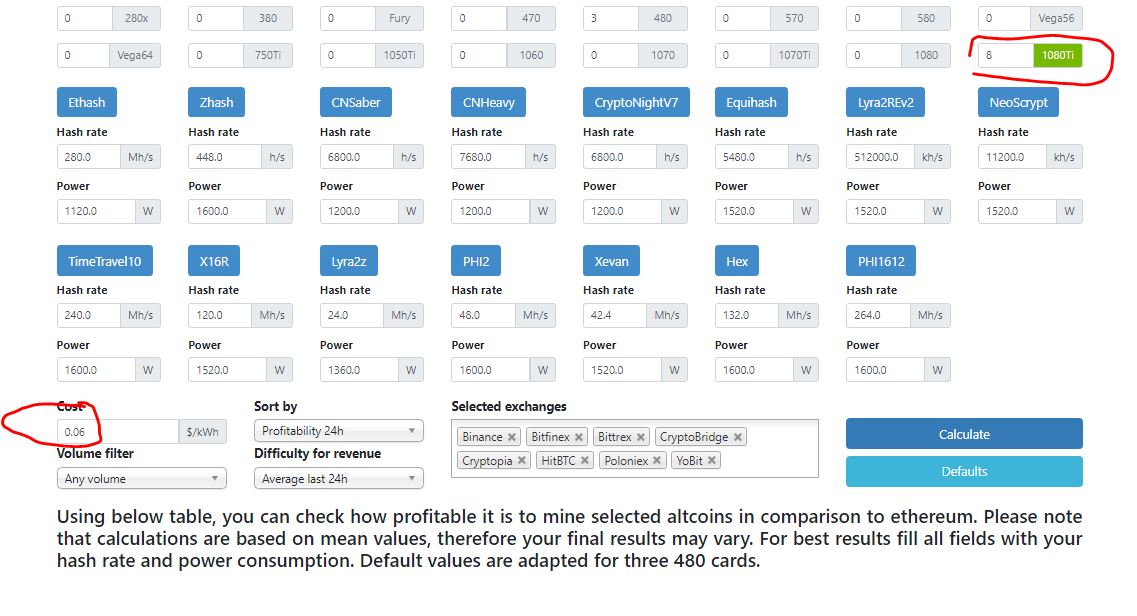This screenshot has height=616, width=1137.
Task: Toggle the X16R algorithm button
Action: (214, 261)
